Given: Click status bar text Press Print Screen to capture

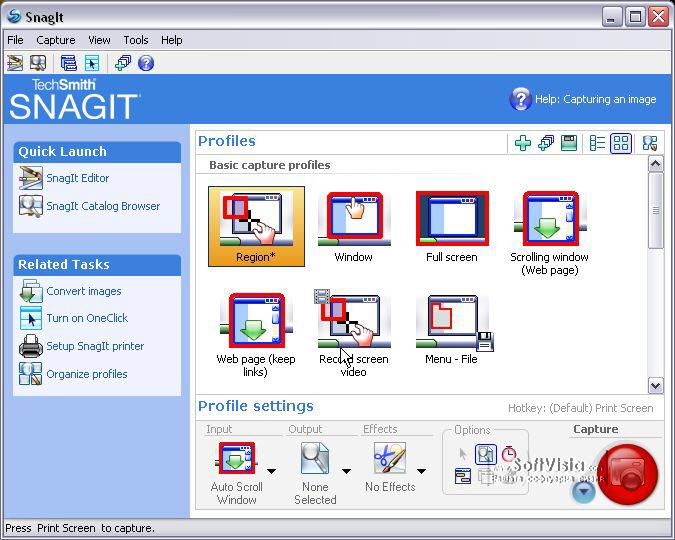Looking at the screenshot, I should coord(80,528).
